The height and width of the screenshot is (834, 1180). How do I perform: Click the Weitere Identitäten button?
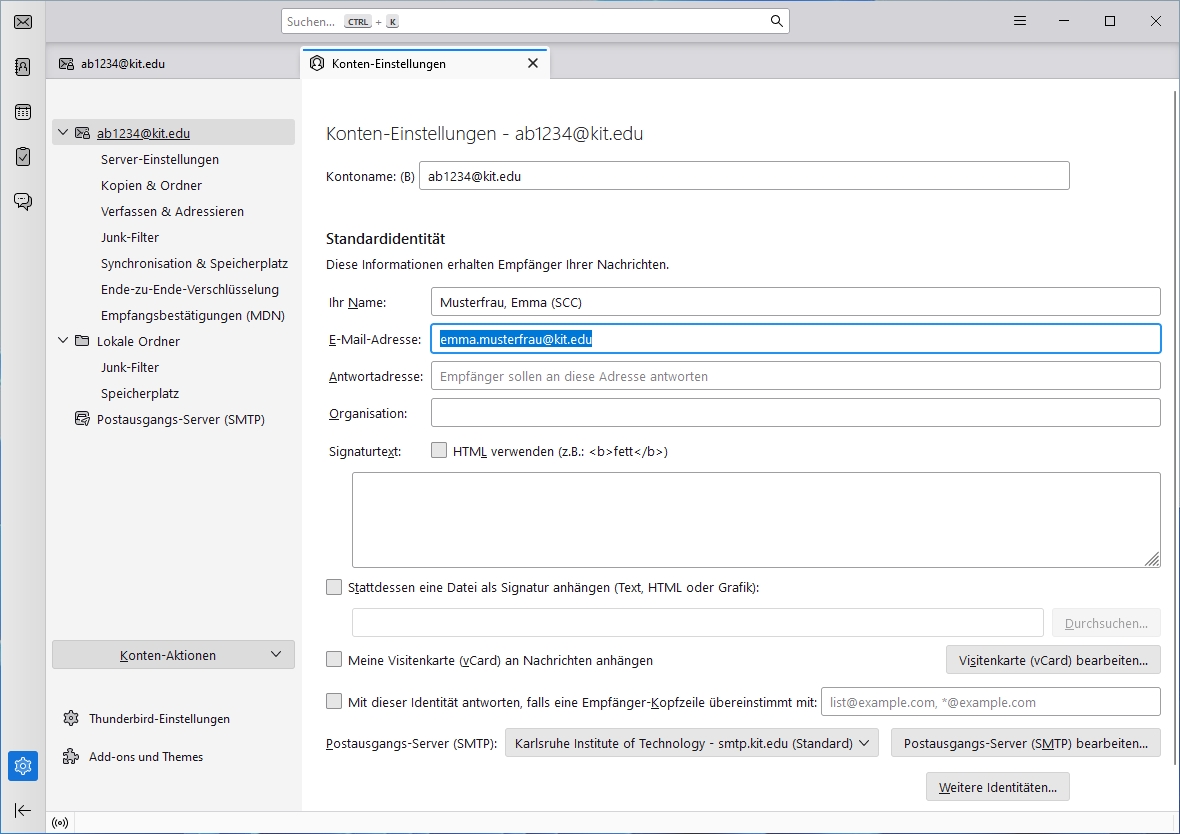997,787
